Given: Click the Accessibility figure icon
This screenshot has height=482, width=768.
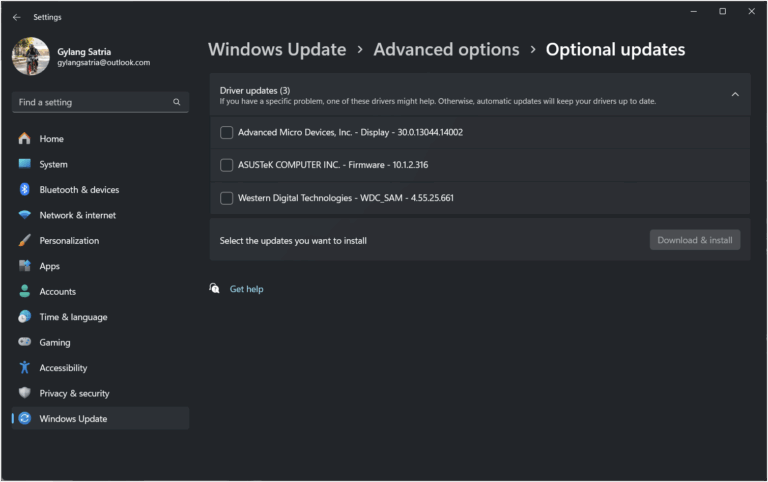Looking at the screenshot, I should (24, 367).
